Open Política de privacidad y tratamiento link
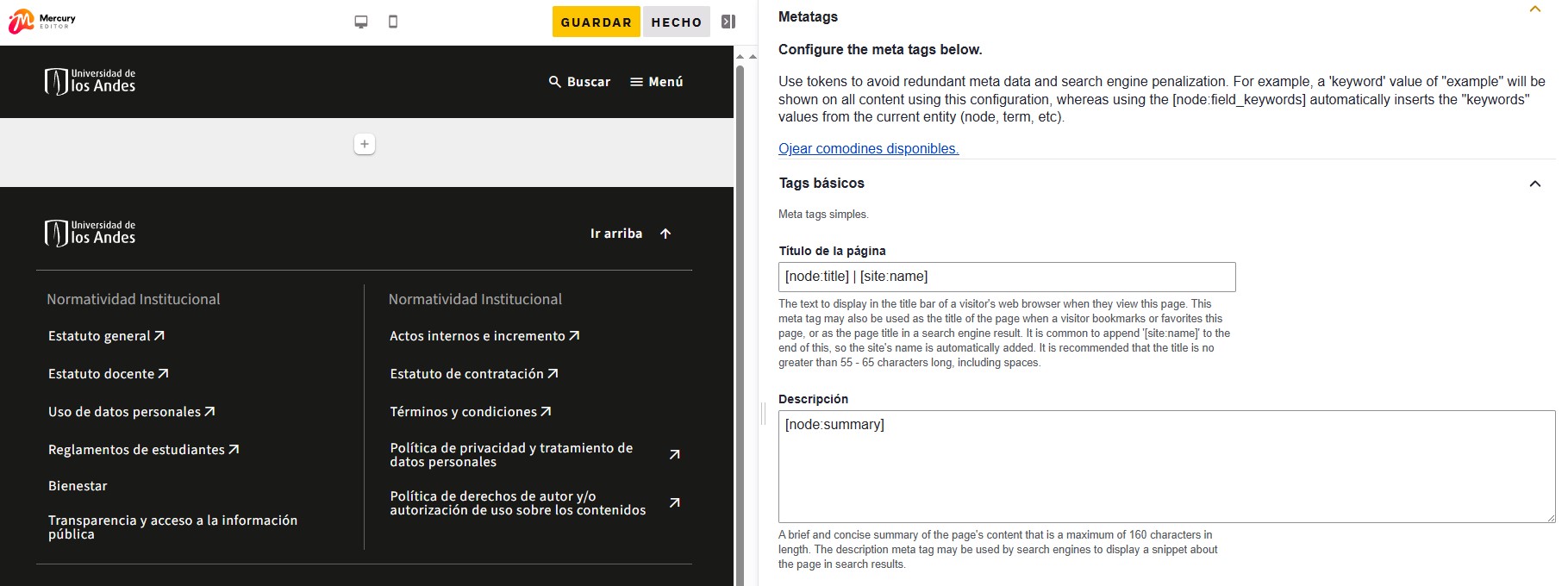 [x=511, y=455]
